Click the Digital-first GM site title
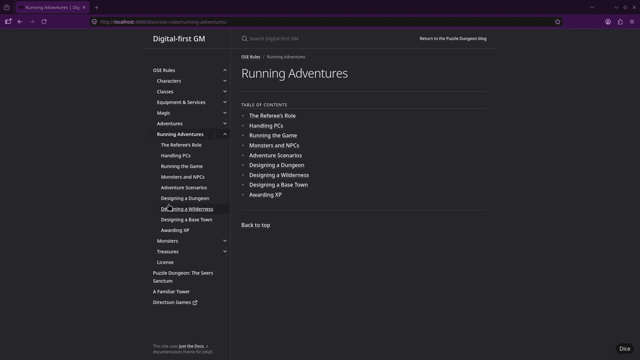This screenshot has height=360, width=640. [x=179, y=39]
